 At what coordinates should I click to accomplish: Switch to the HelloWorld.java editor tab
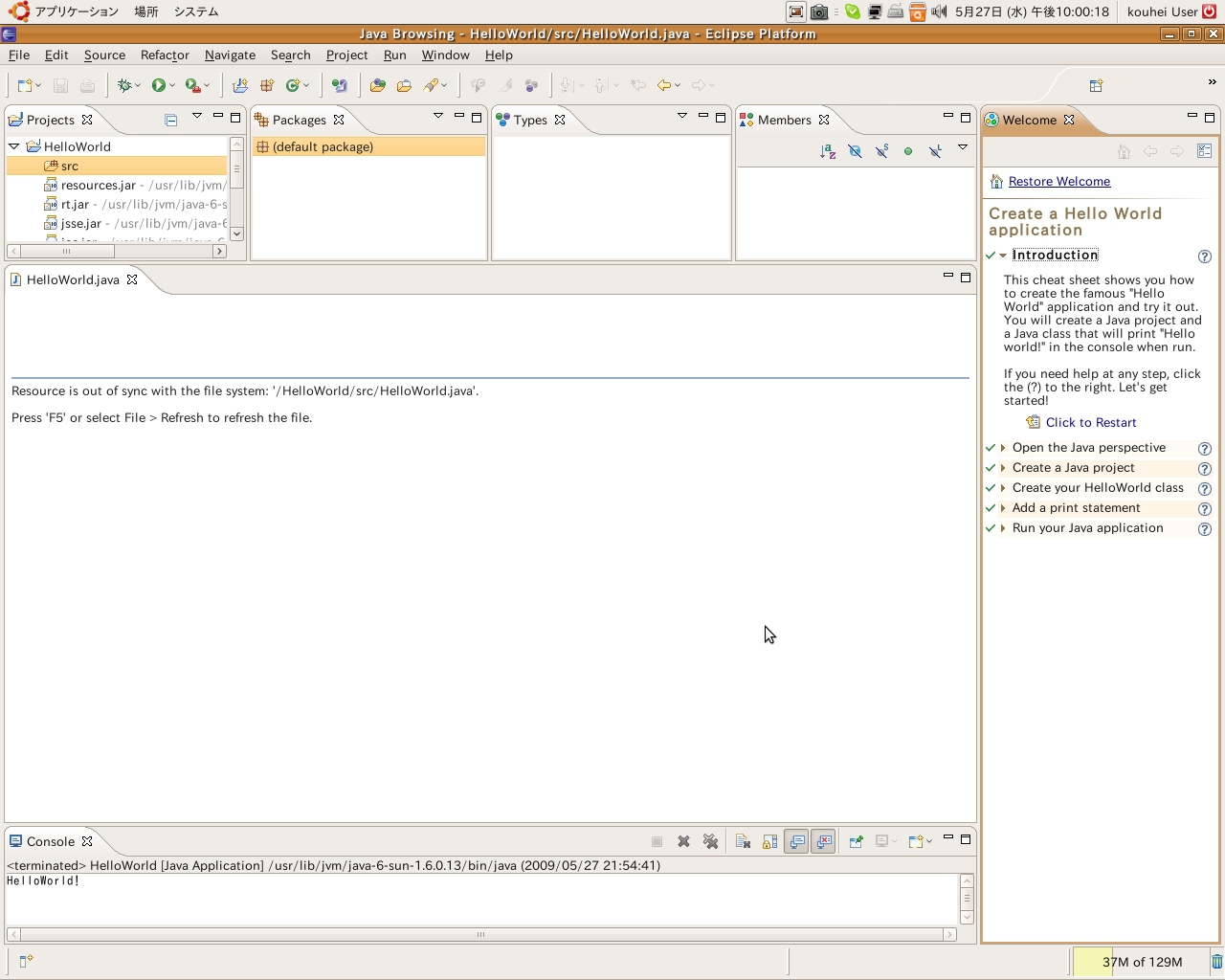[x=73, y=279]
